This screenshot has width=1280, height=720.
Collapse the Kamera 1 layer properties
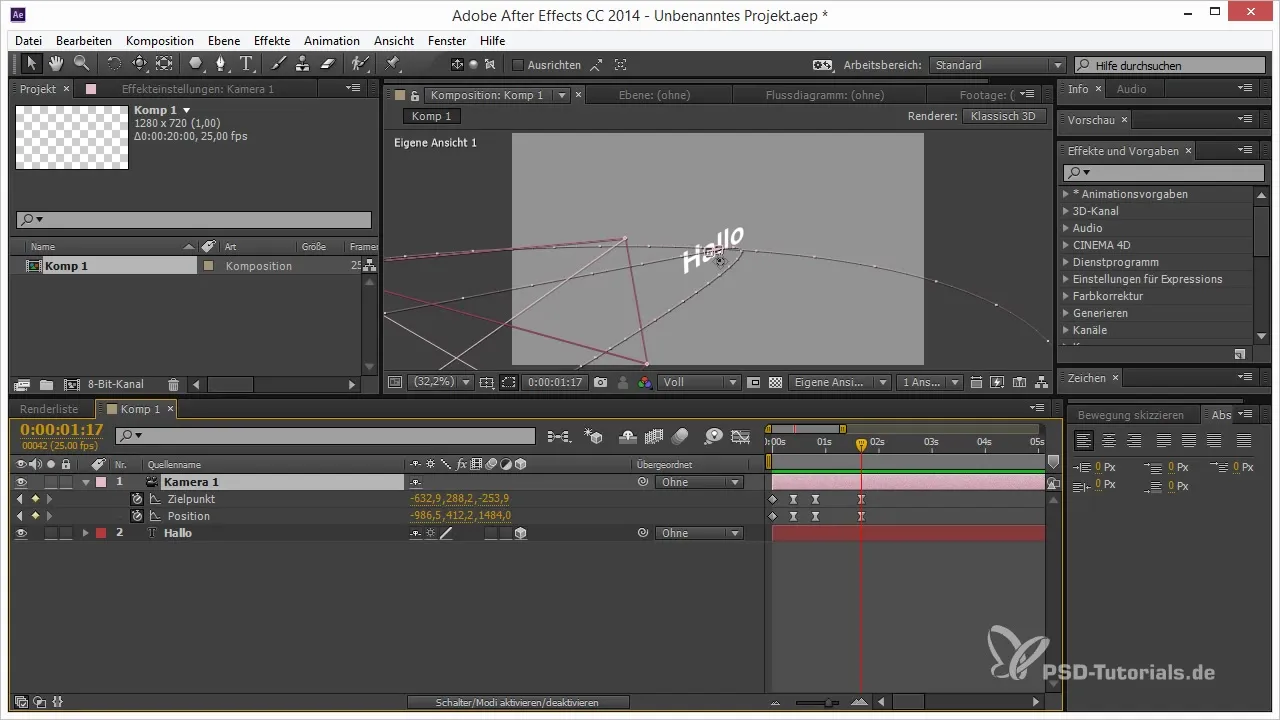[x=85, y=482]
